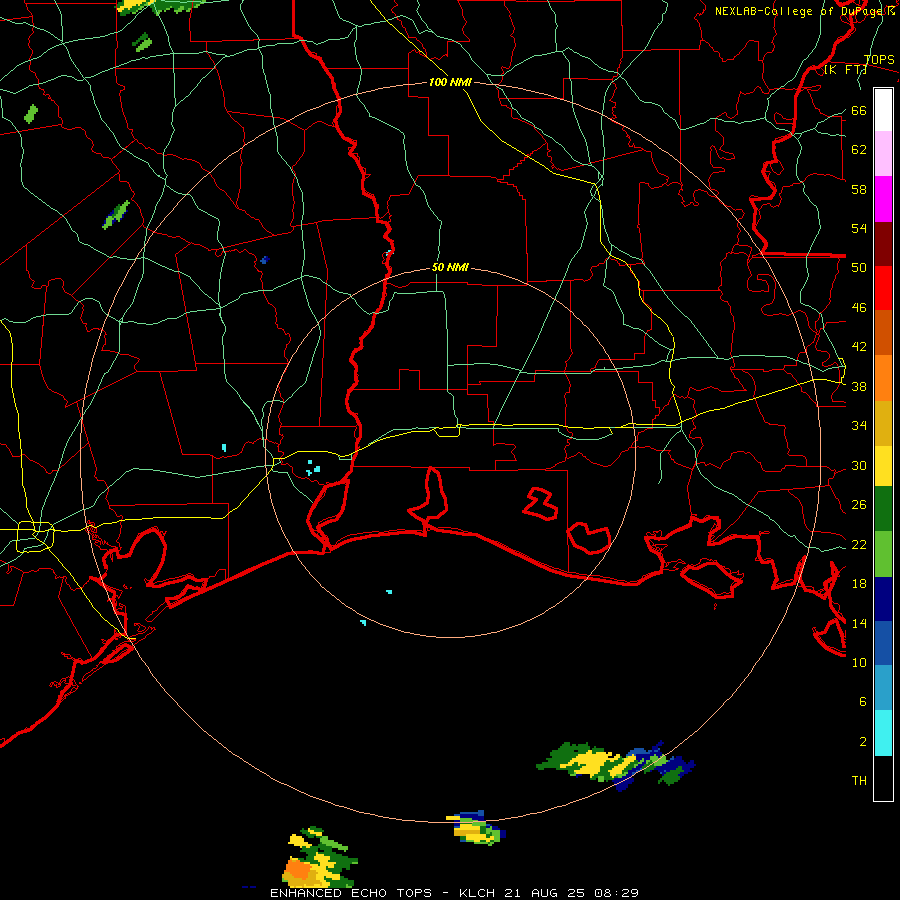
Task: Click the '18' legend value label
Action: coord(859,584)
